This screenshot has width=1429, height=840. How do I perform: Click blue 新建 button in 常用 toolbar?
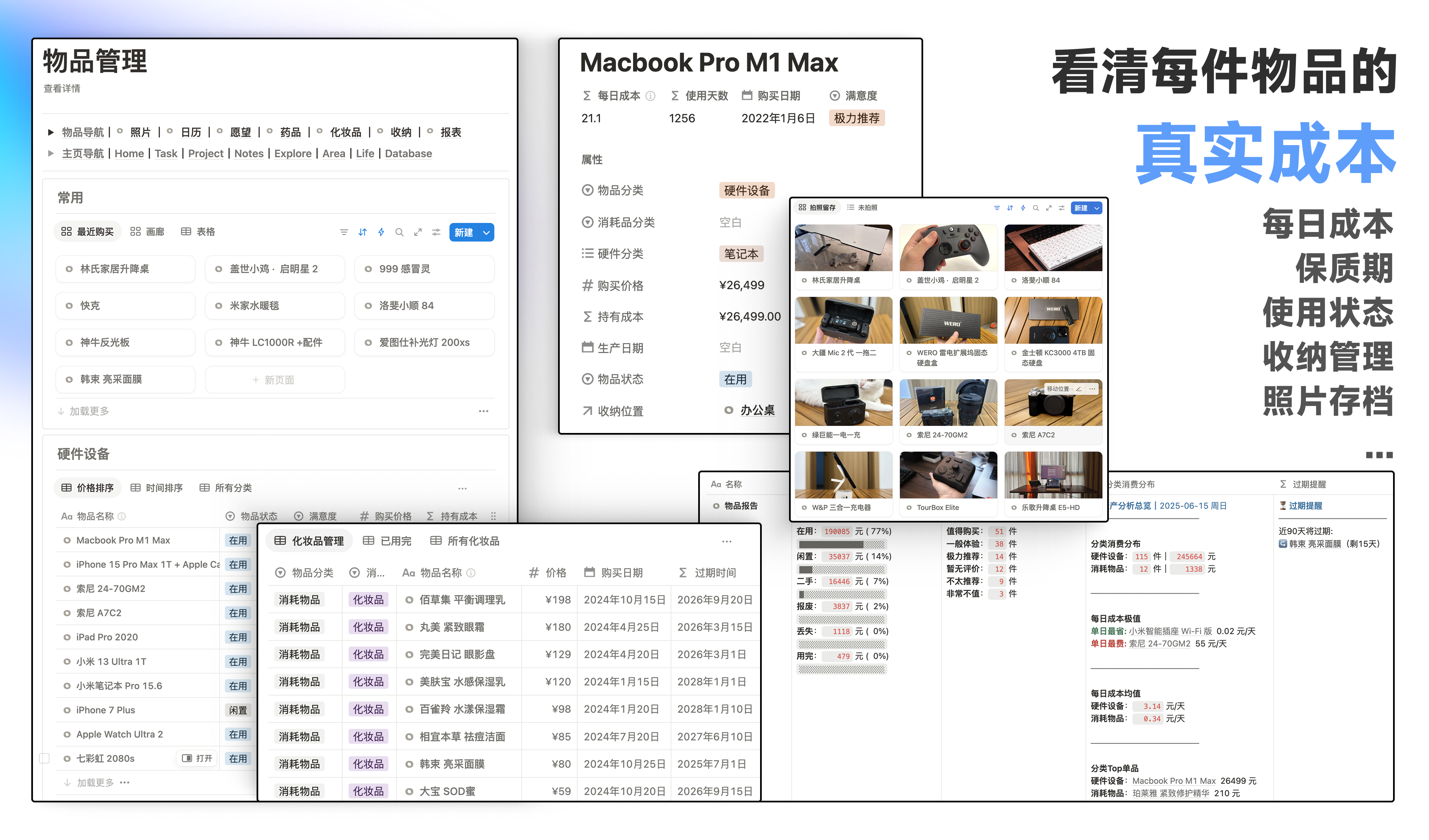tap(464, 233)
